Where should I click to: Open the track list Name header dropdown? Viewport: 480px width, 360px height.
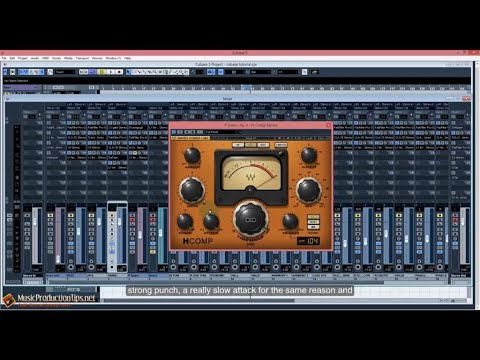pos(22,87)
